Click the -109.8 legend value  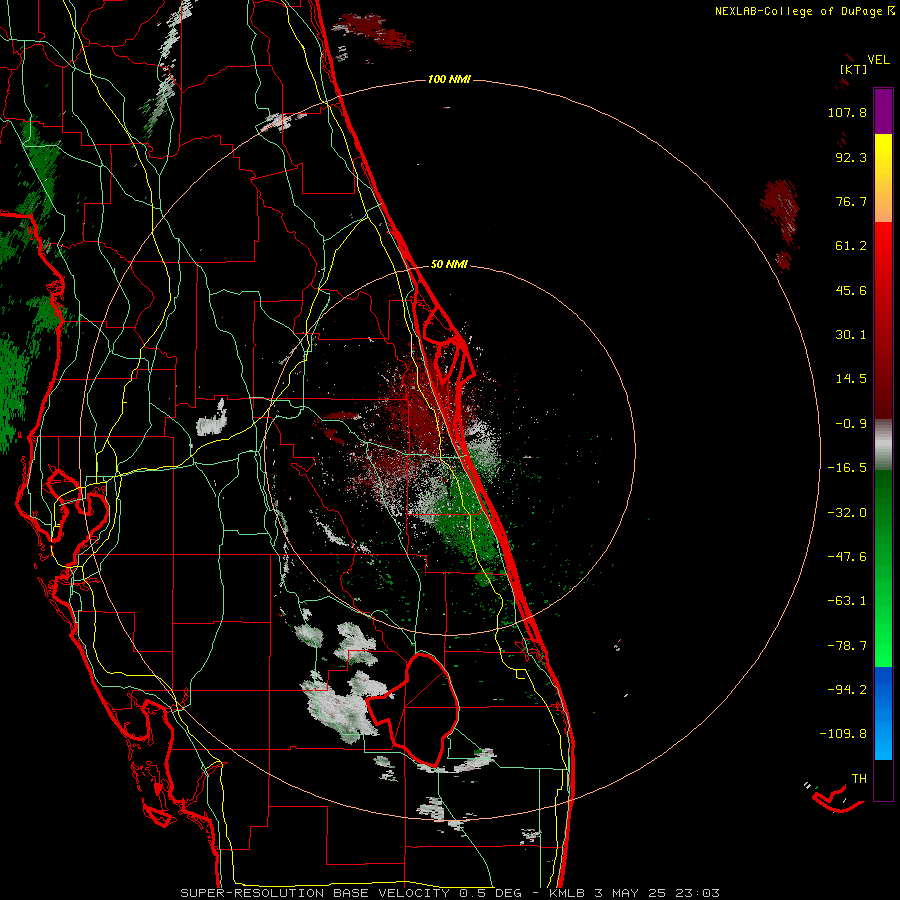click(x=843, y=734)
